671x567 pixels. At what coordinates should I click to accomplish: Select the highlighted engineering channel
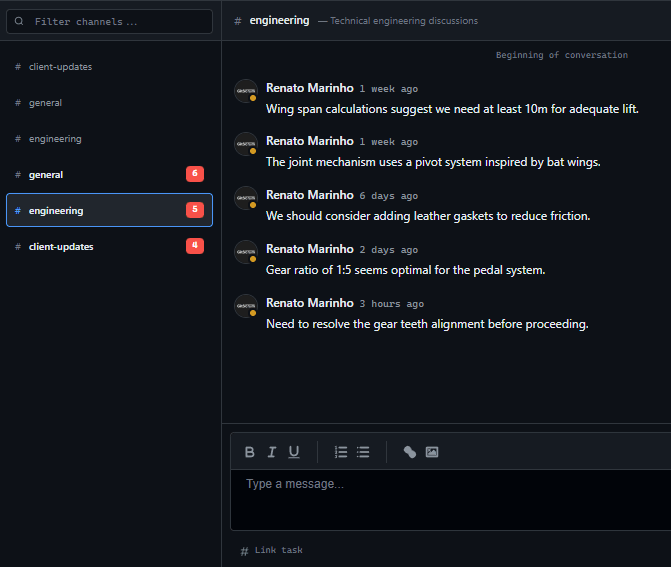tap(110, 210)
